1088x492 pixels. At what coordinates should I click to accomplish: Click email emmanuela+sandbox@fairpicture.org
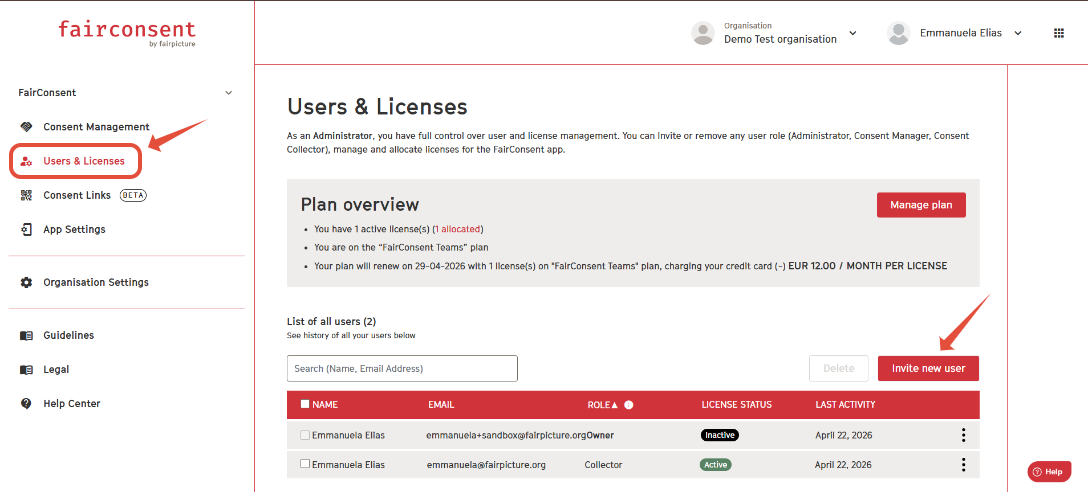507,436
